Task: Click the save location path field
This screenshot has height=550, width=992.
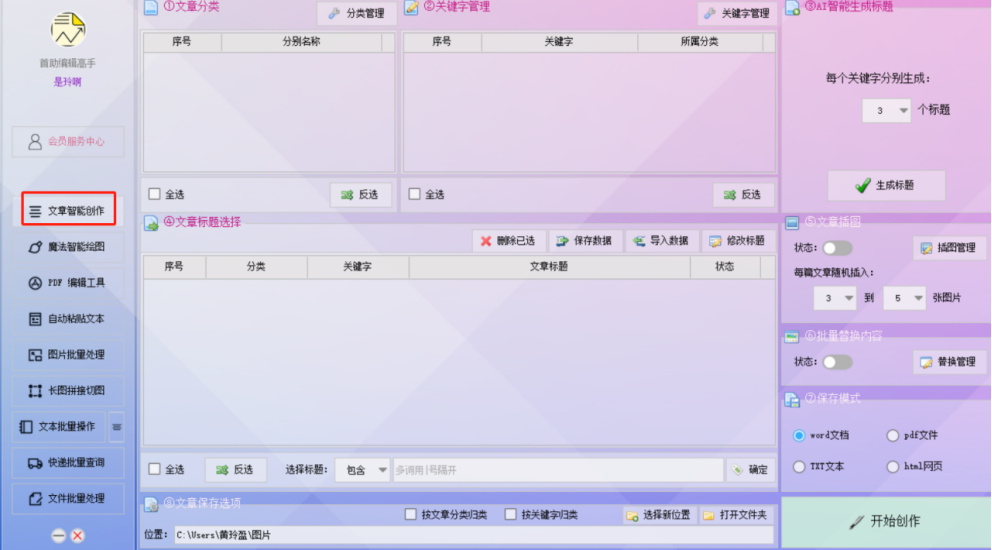Action: [x=474, y=535]
